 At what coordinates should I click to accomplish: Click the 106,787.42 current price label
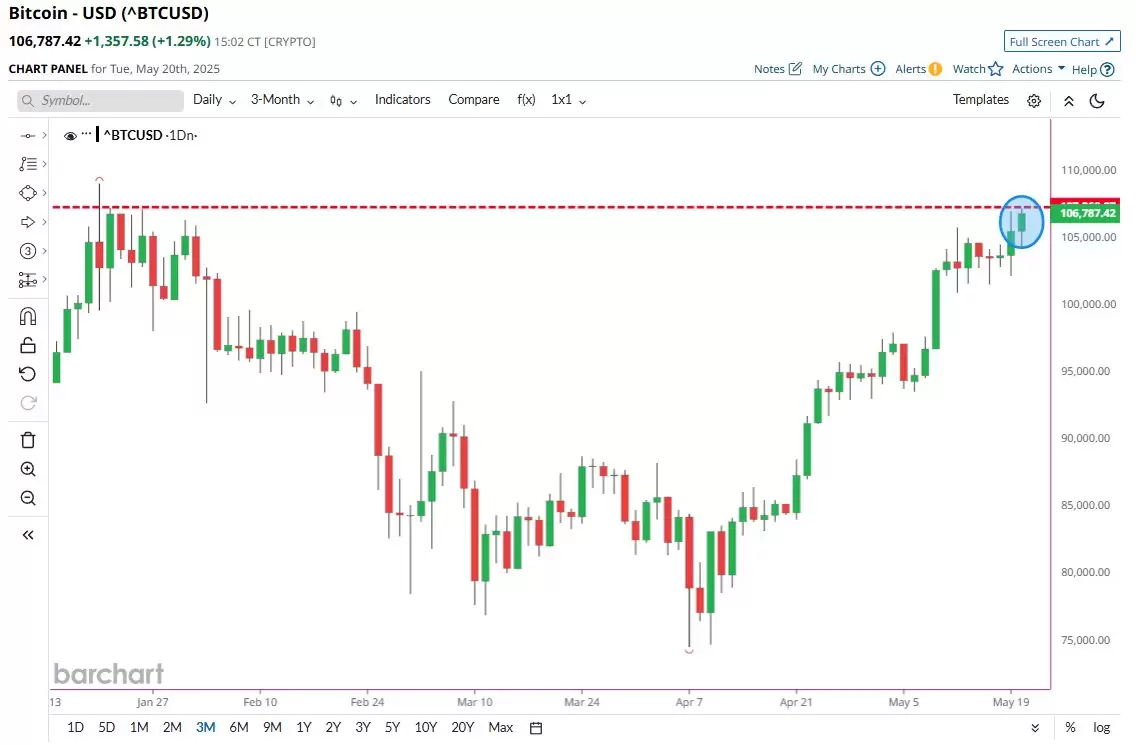[1087, 213]
